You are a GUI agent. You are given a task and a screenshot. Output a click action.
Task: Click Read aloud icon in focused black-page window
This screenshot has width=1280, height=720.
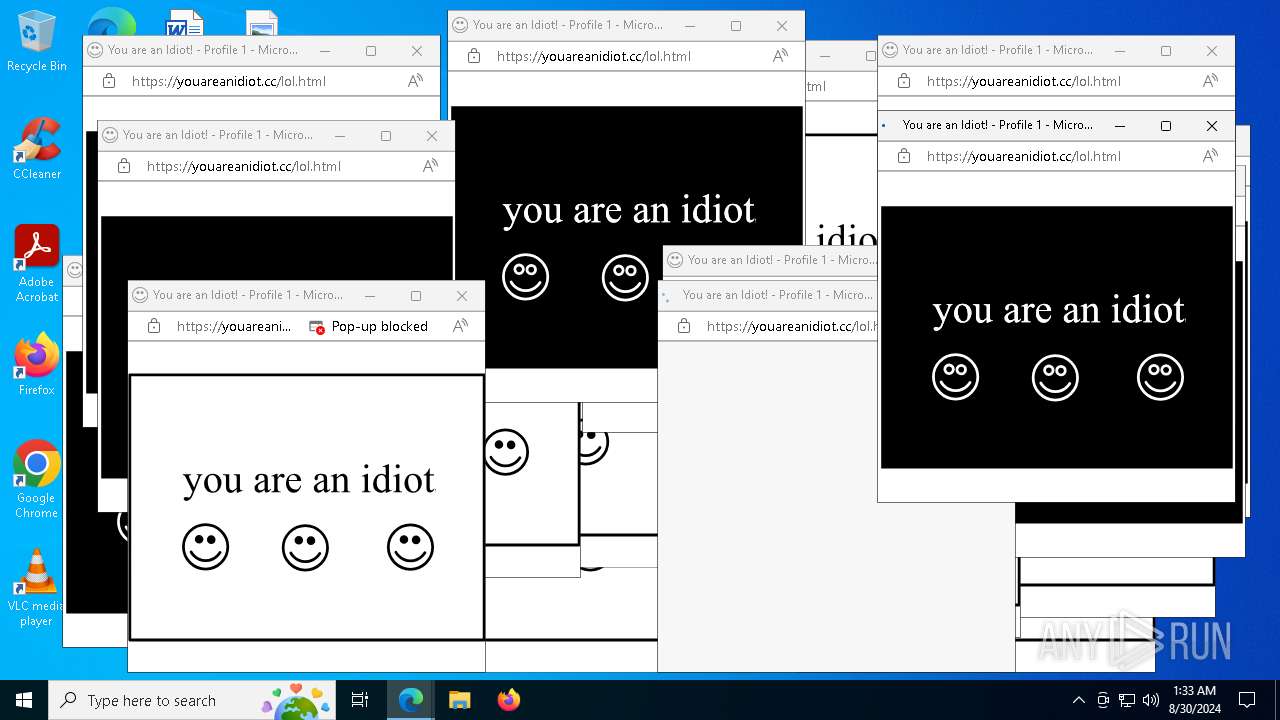[1210, 156]
